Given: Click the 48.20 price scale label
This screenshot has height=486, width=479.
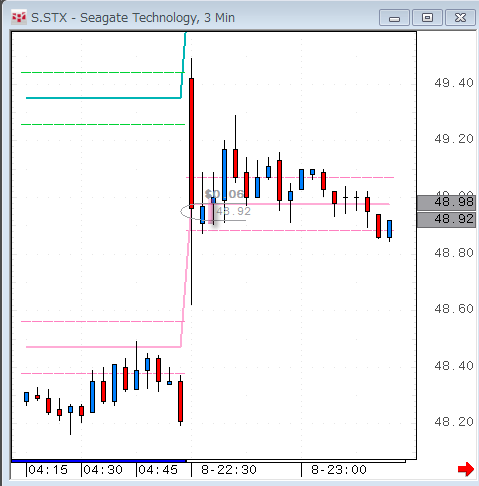Looking at the screenshot, I should 454,422.
